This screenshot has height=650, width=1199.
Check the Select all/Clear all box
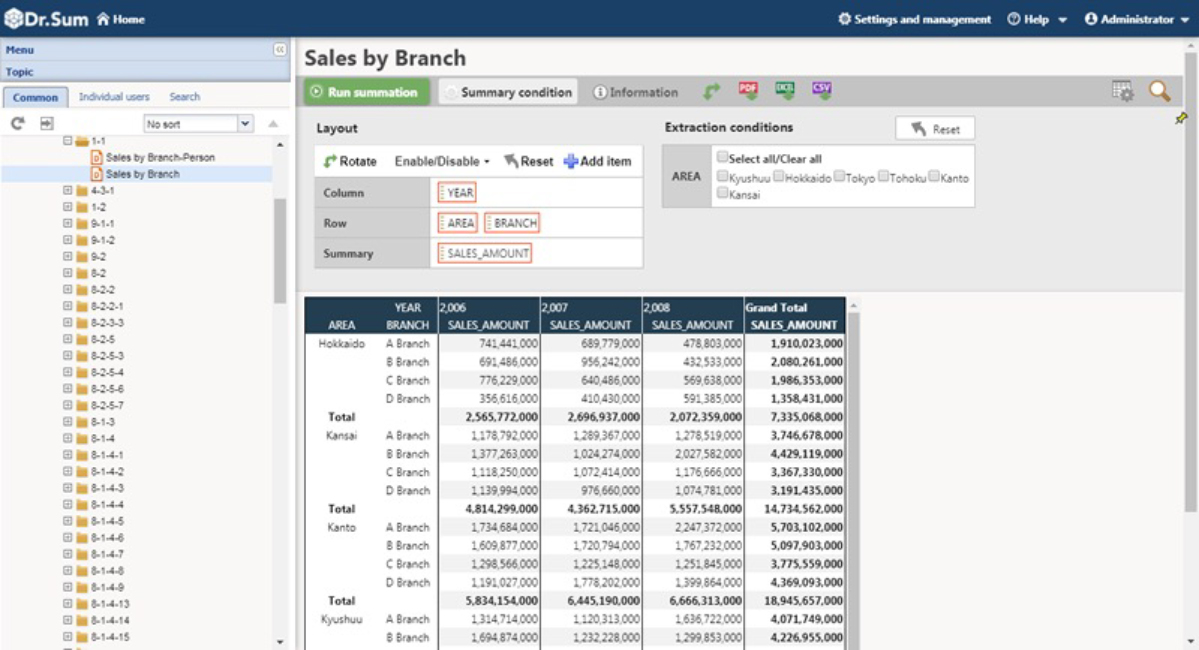[x=723, y=158]
